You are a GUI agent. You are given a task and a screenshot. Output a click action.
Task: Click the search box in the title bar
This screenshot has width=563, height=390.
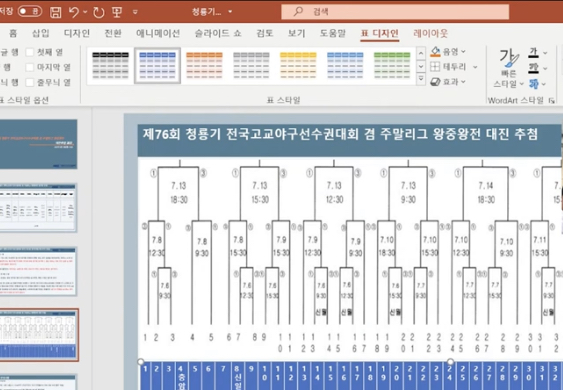[395, 11]
